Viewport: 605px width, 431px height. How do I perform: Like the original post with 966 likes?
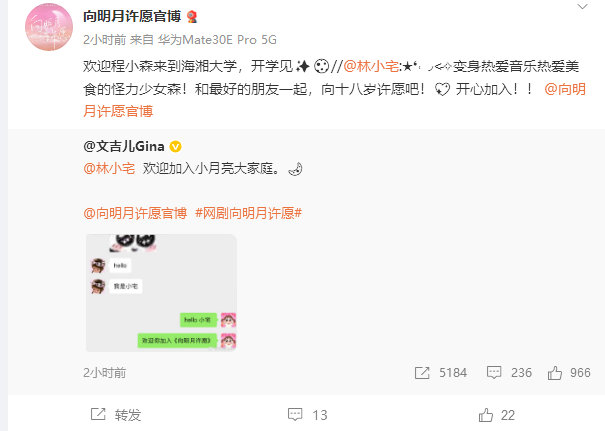coord(554,373)
